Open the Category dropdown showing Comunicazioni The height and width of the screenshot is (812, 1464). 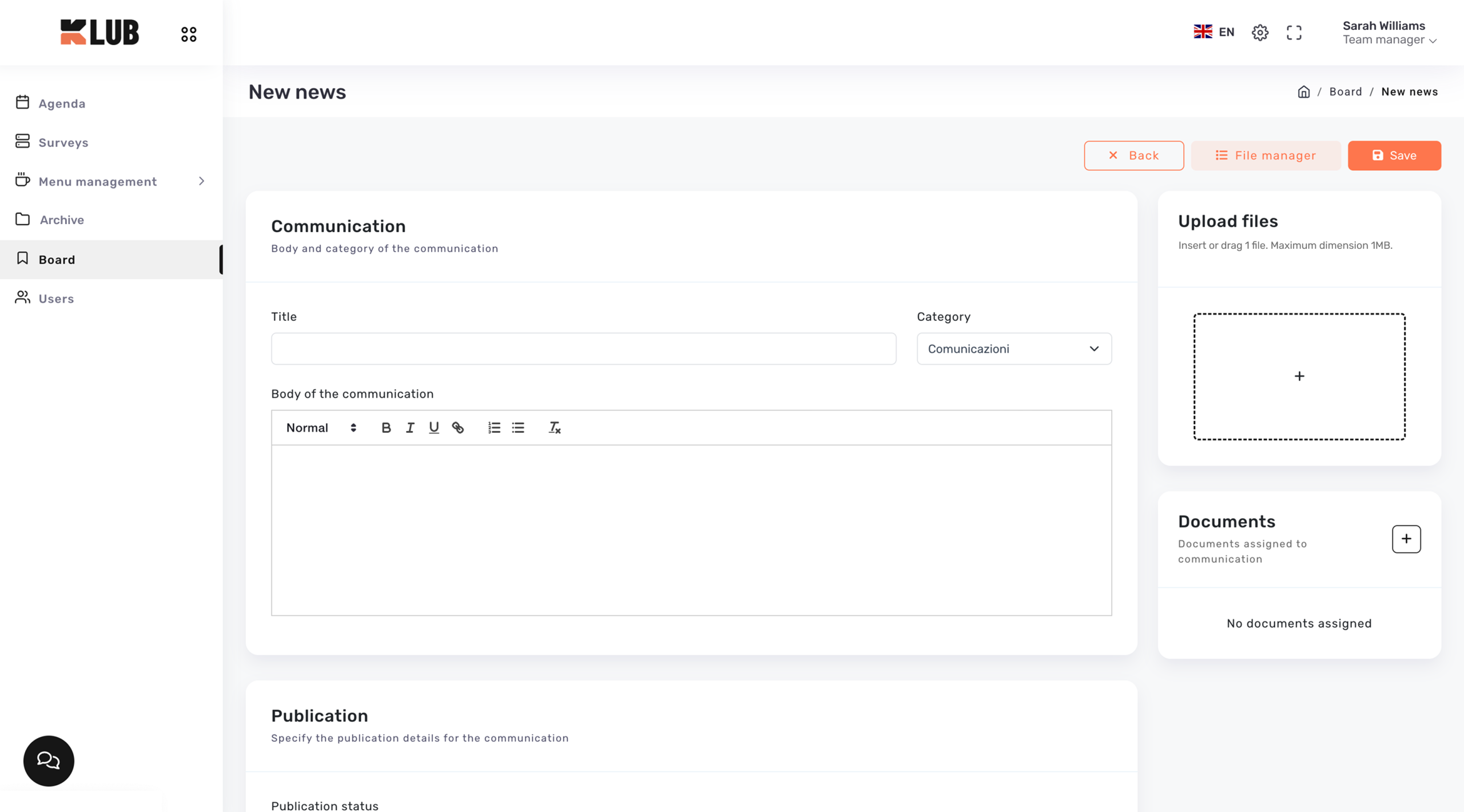pyautogui.click(x=1014, y=349)
